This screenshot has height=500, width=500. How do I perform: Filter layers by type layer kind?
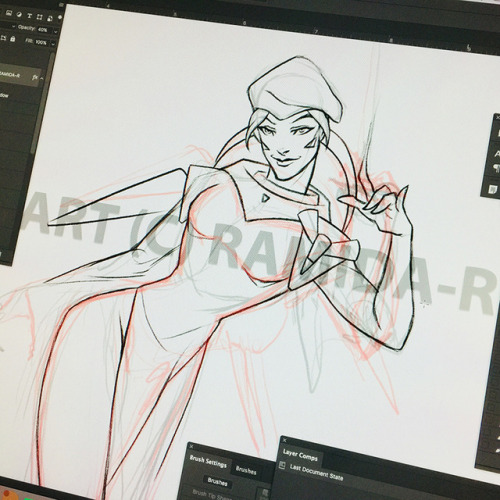[x=30, y=16]
